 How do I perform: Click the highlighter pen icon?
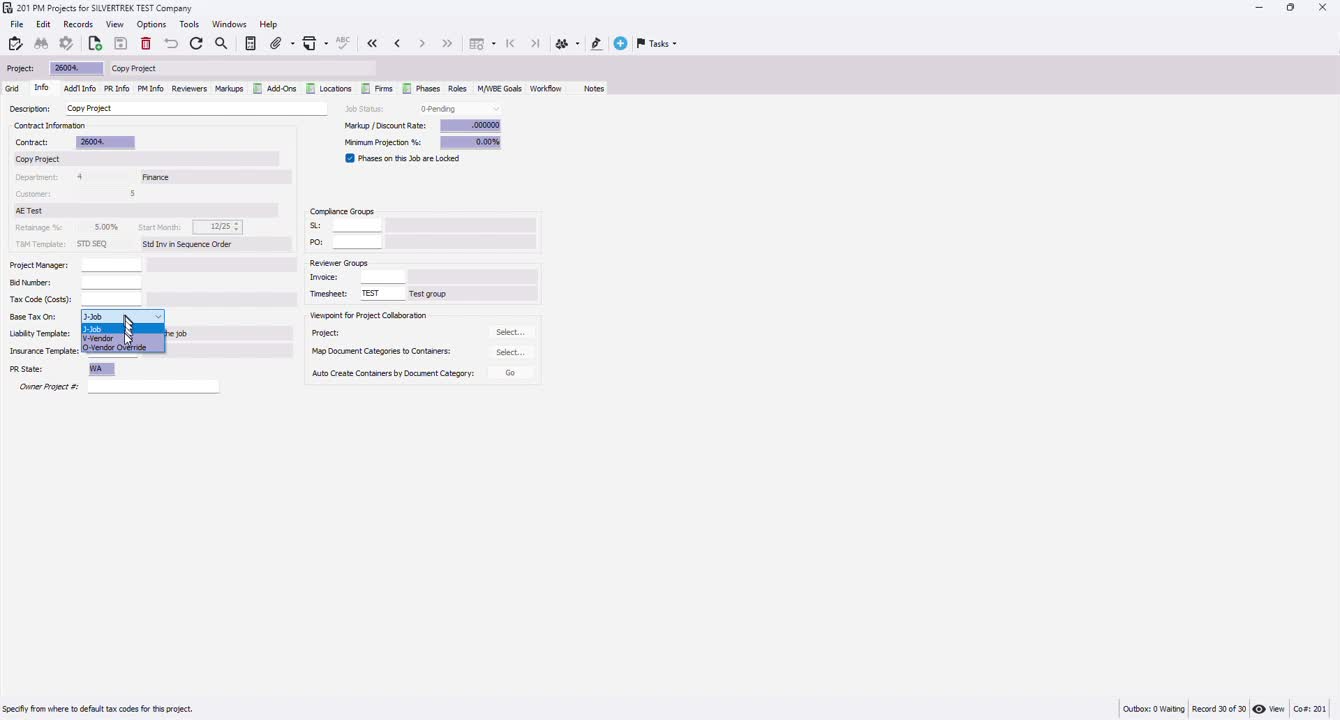tap(596, 44)
